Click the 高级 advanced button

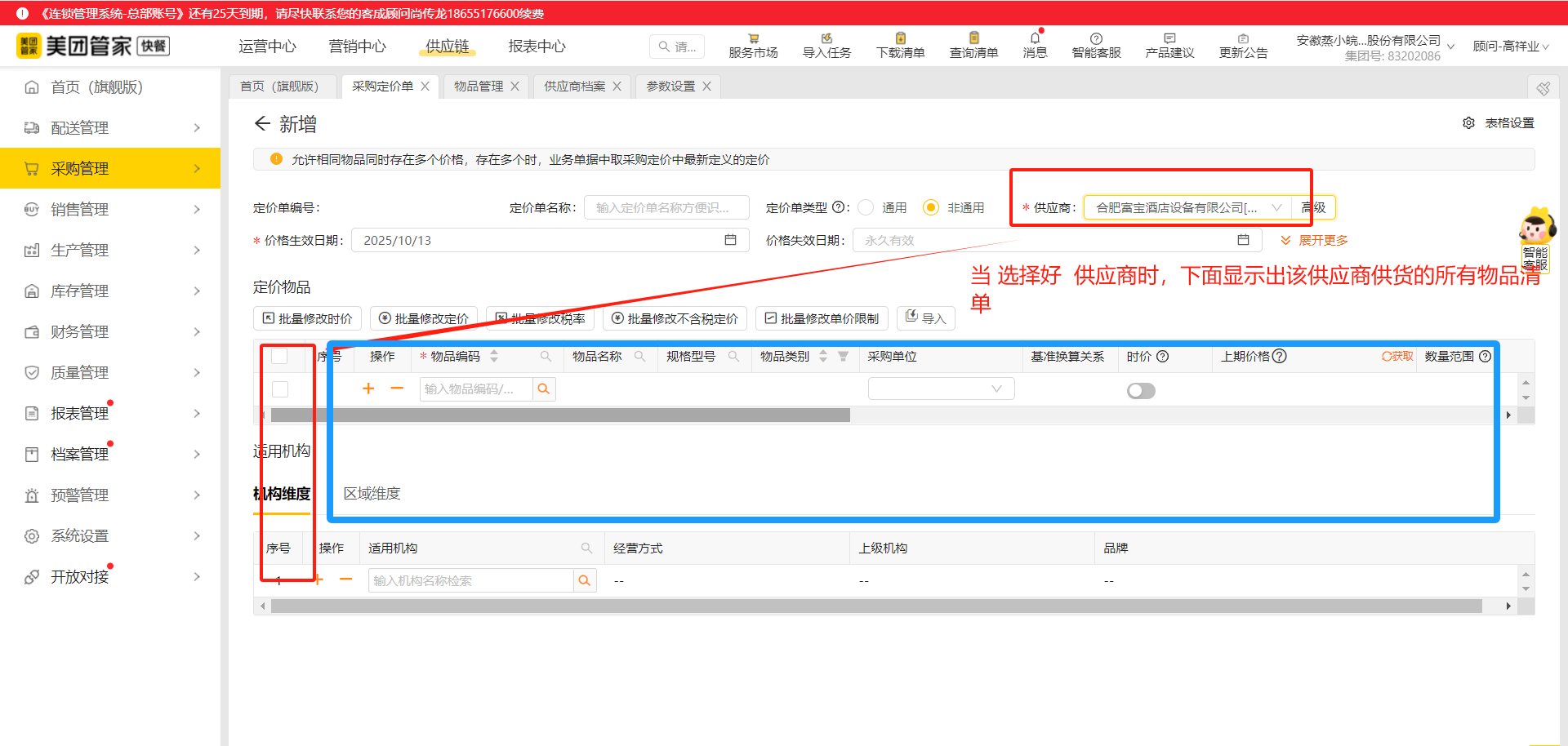click(1313, 207)
